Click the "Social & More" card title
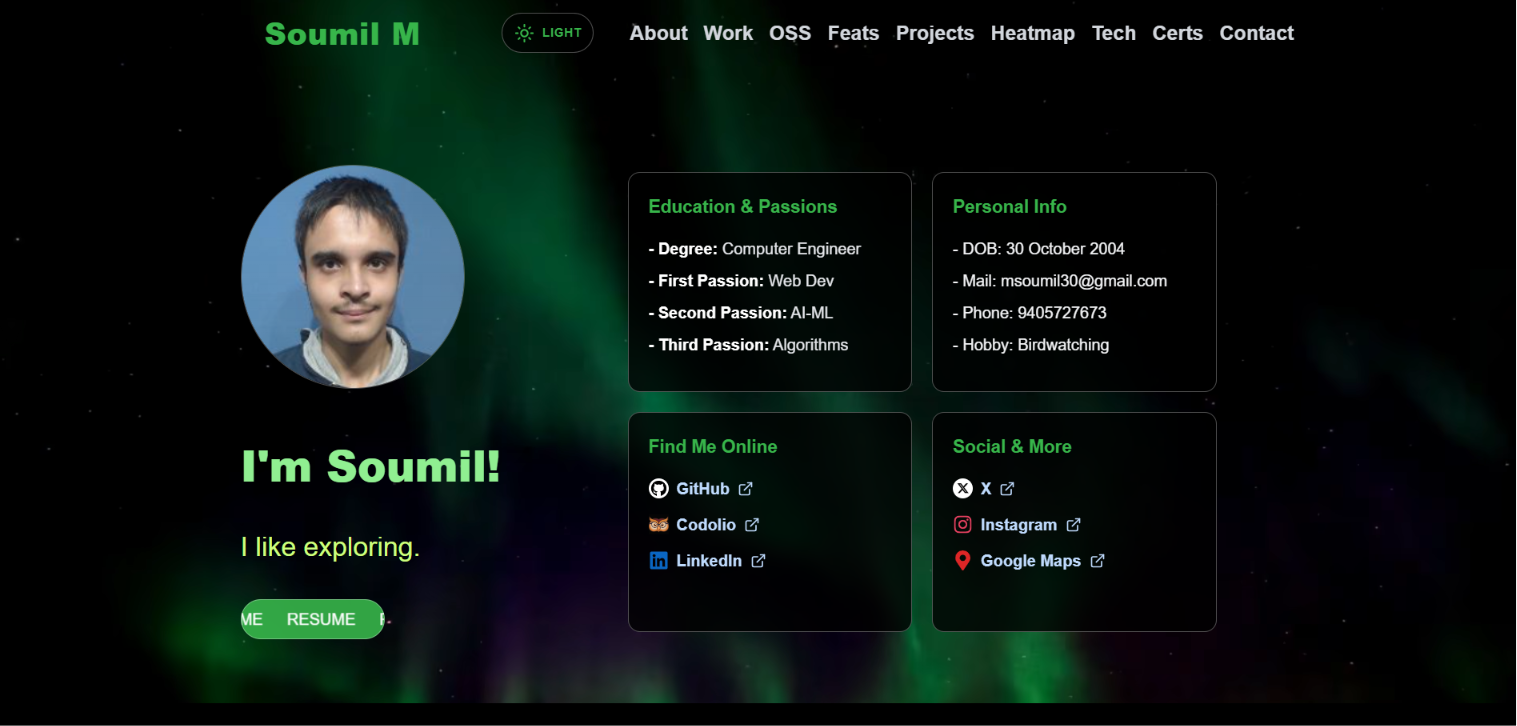The width and height of the screenshot is (1517, 726). point(1012,447)
